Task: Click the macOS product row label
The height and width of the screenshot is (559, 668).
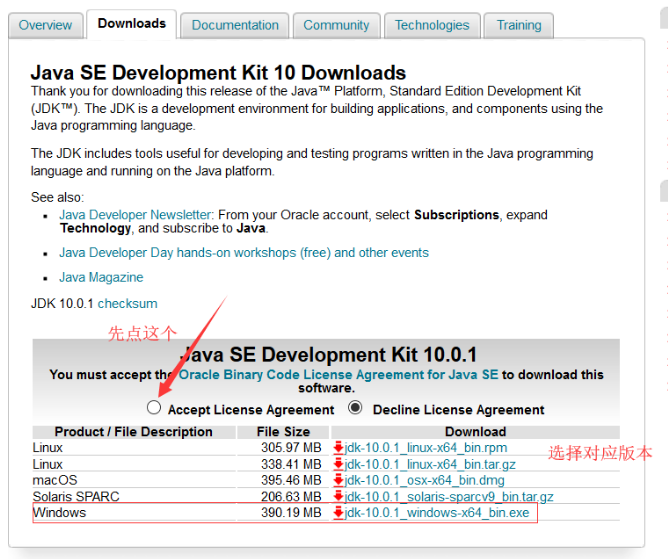Action: (x=55, y=480)
